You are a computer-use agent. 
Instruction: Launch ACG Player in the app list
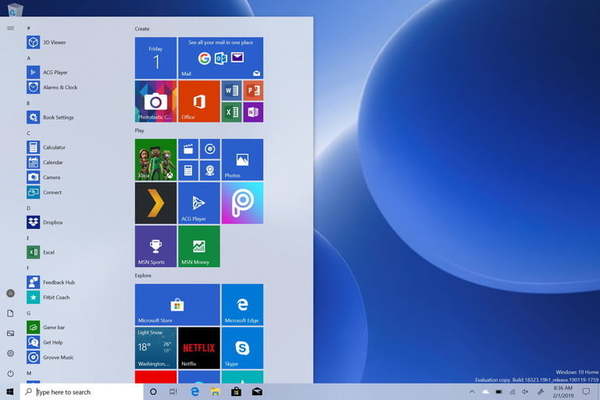point(47,72)
